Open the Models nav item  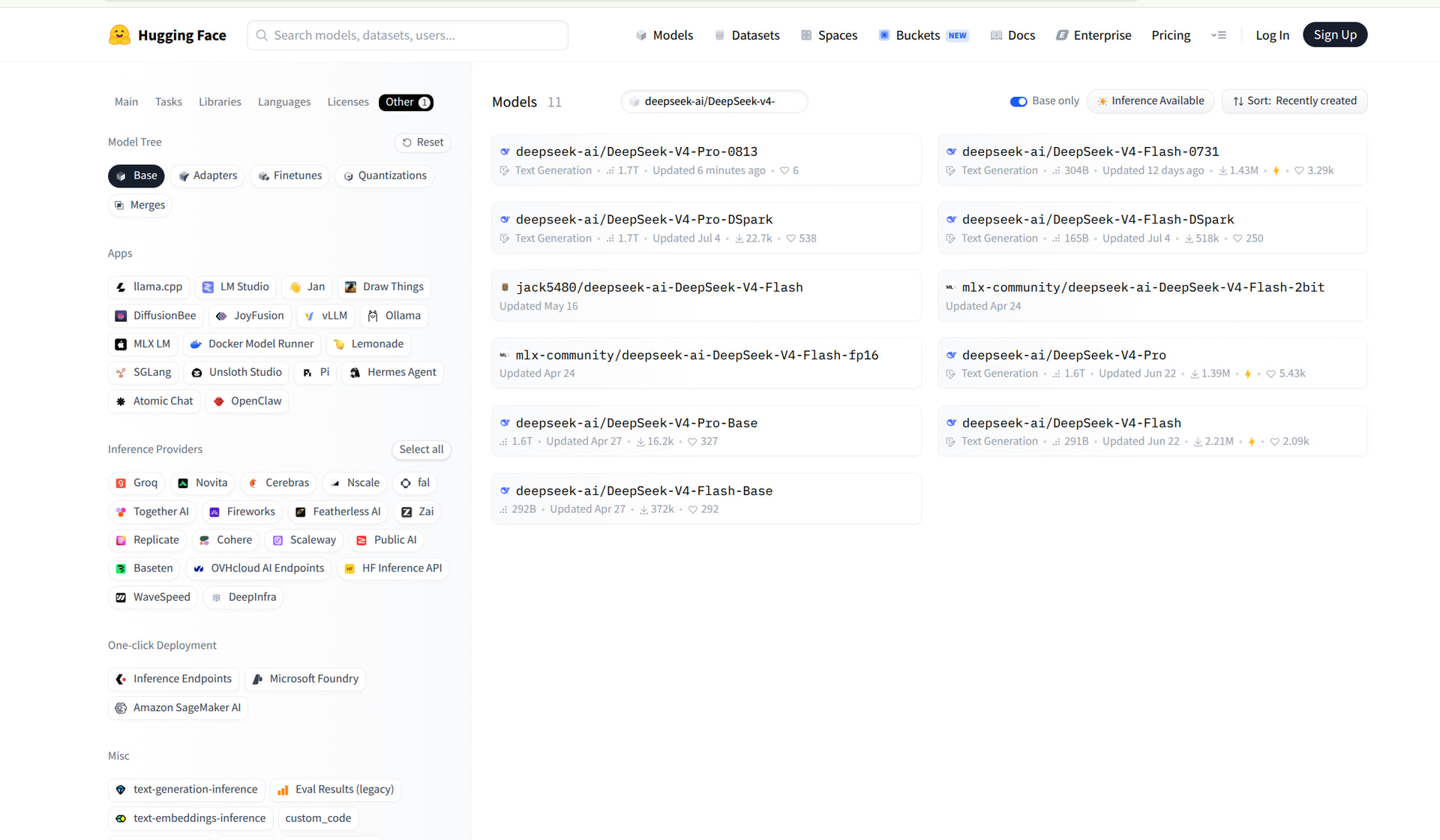(x=664, y=35)
